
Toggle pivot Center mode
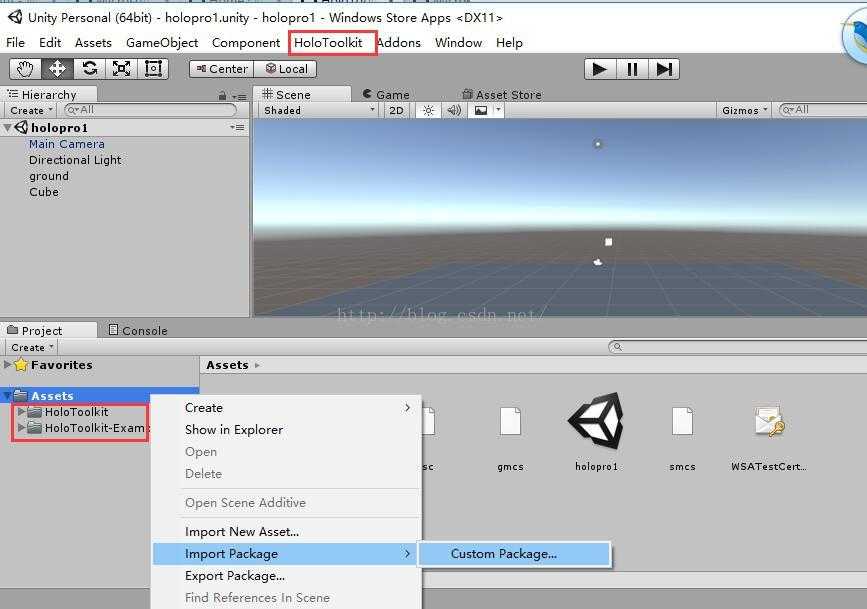pos(222,69)
